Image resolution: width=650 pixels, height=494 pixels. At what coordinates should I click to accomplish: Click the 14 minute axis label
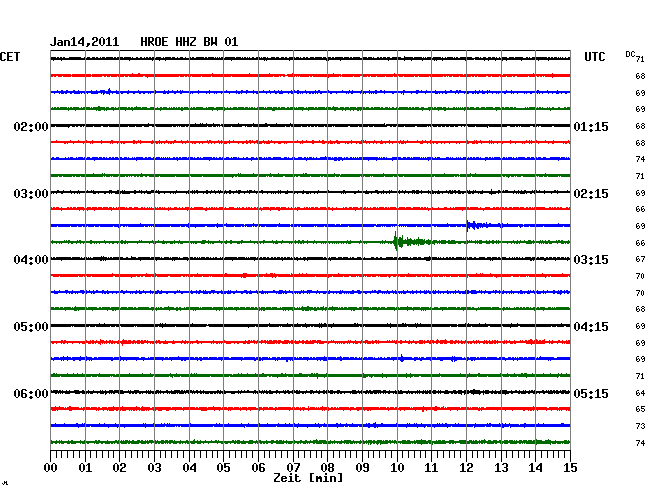pos(536,468)
